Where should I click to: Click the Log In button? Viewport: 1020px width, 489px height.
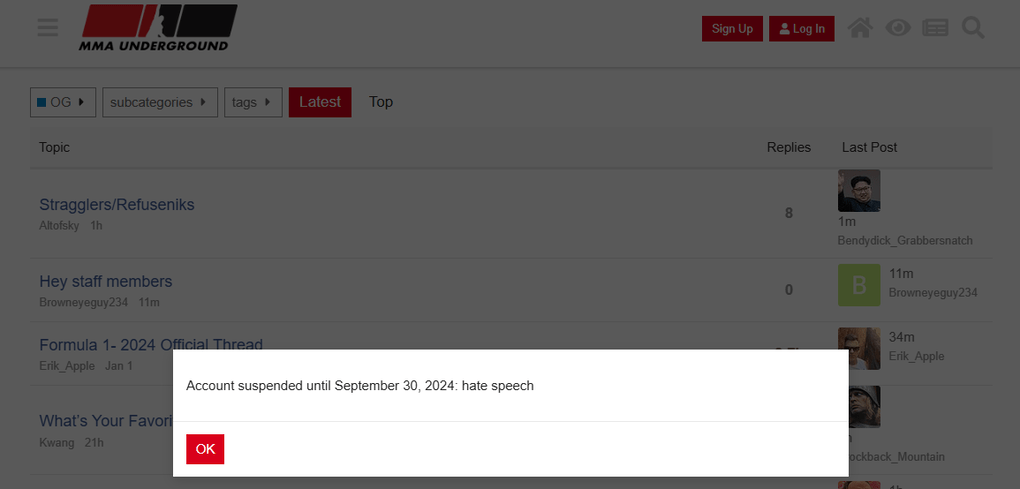pyautogui.click(x=801, y=29)
